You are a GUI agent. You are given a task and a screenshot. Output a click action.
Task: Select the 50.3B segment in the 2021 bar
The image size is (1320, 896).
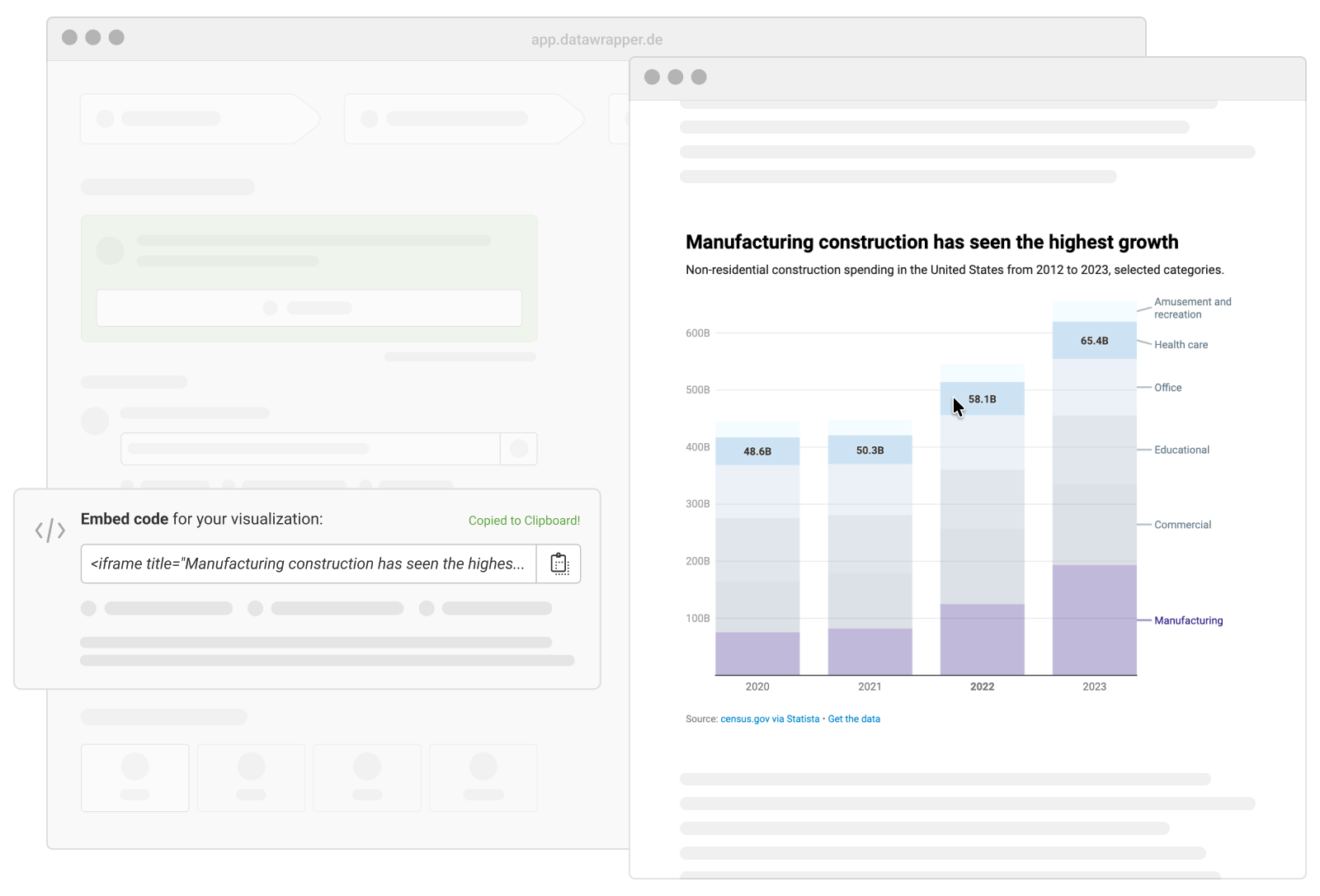click(x=870, y=450)
